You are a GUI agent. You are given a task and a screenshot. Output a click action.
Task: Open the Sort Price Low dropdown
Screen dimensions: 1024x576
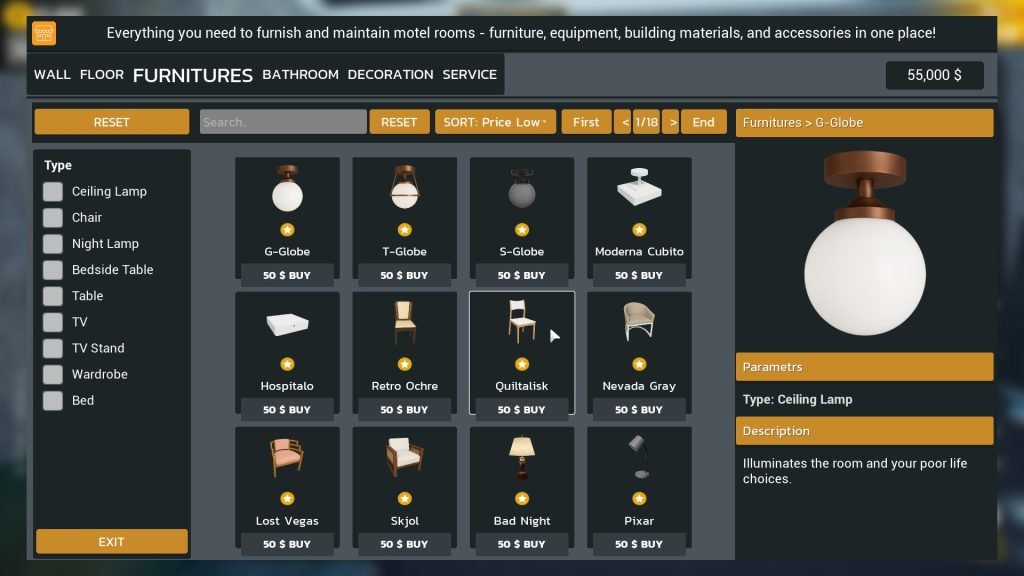click(495, 122)
